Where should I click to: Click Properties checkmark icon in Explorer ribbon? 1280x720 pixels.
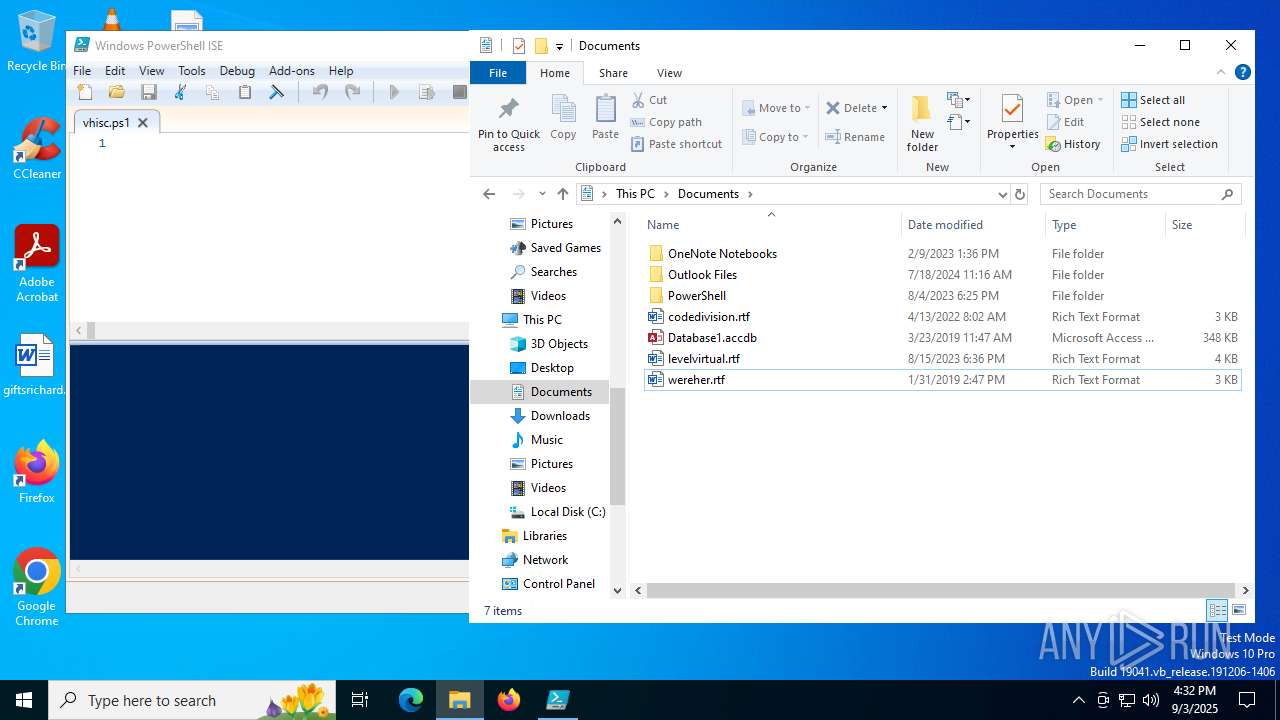point(1012,108)
